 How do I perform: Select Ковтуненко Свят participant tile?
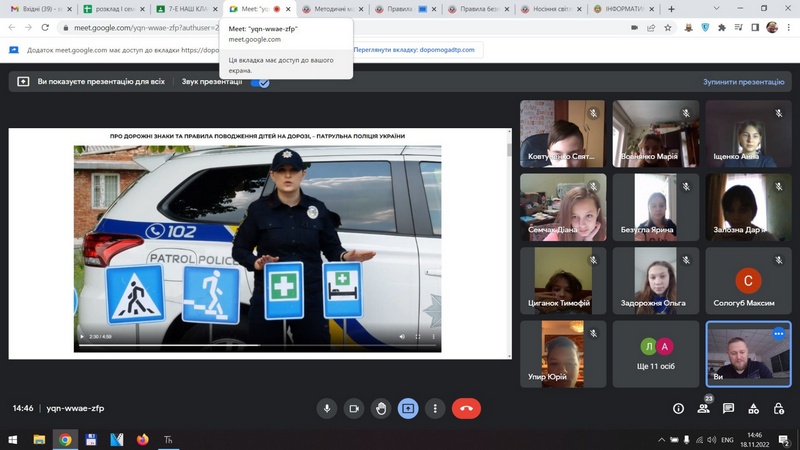point(563,134)
